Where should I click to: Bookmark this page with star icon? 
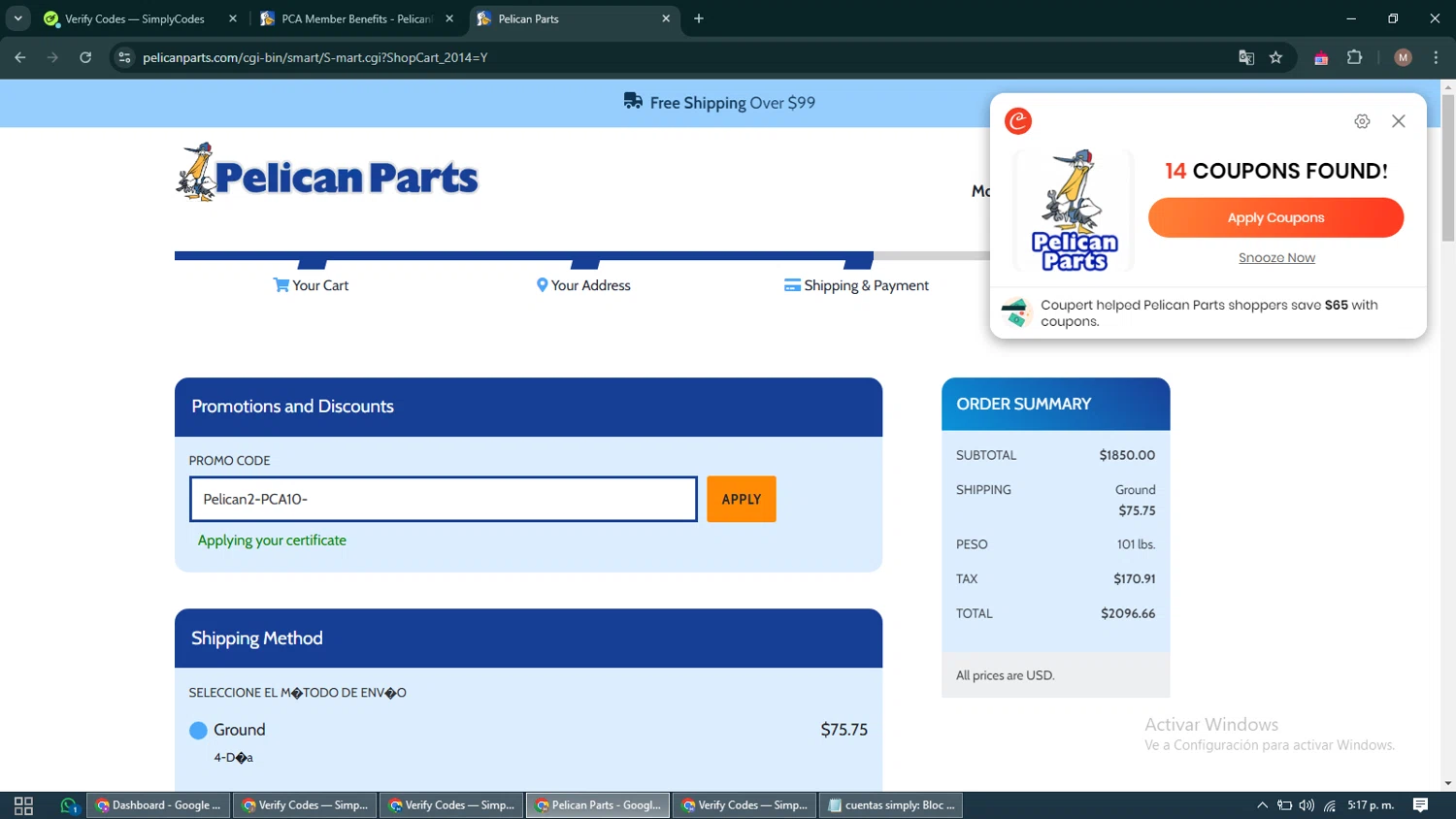pos(1276,57)
